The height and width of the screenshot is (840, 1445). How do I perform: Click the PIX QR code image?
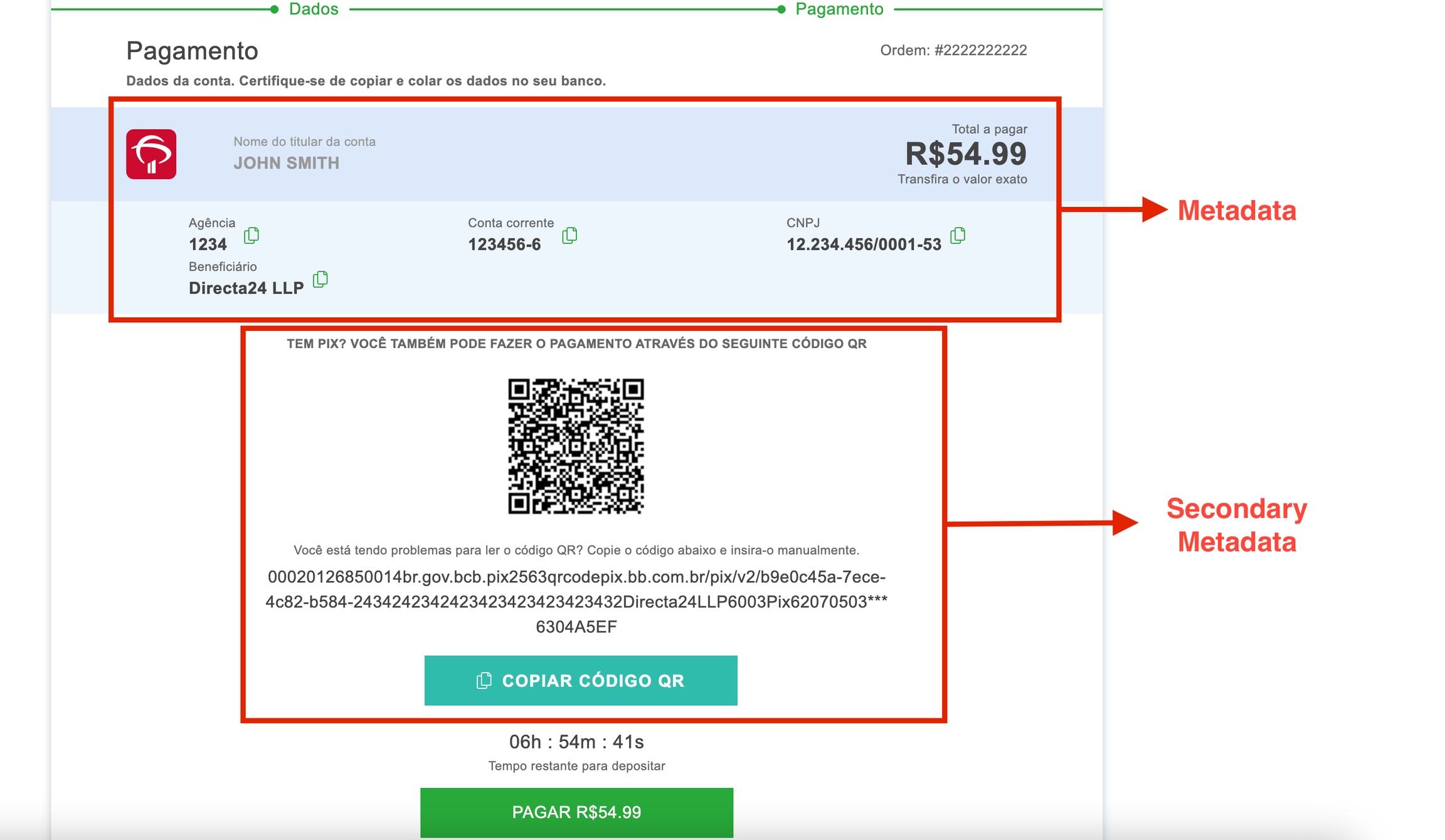click(x=576, y=446)
